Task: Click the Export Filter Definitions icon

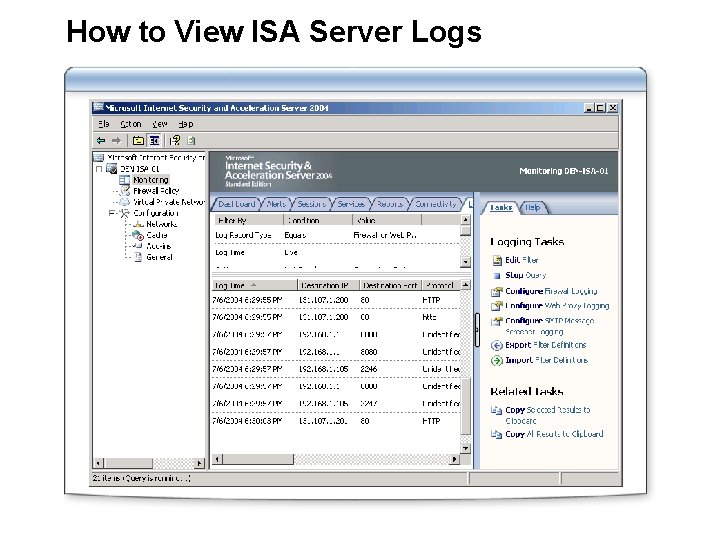Action: click(496, 345)
